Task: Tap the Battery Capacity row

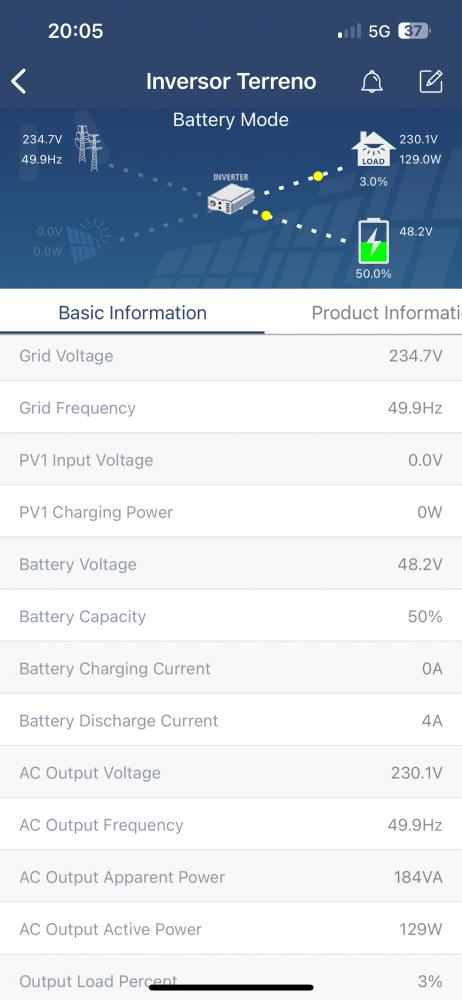Action: 231,617
